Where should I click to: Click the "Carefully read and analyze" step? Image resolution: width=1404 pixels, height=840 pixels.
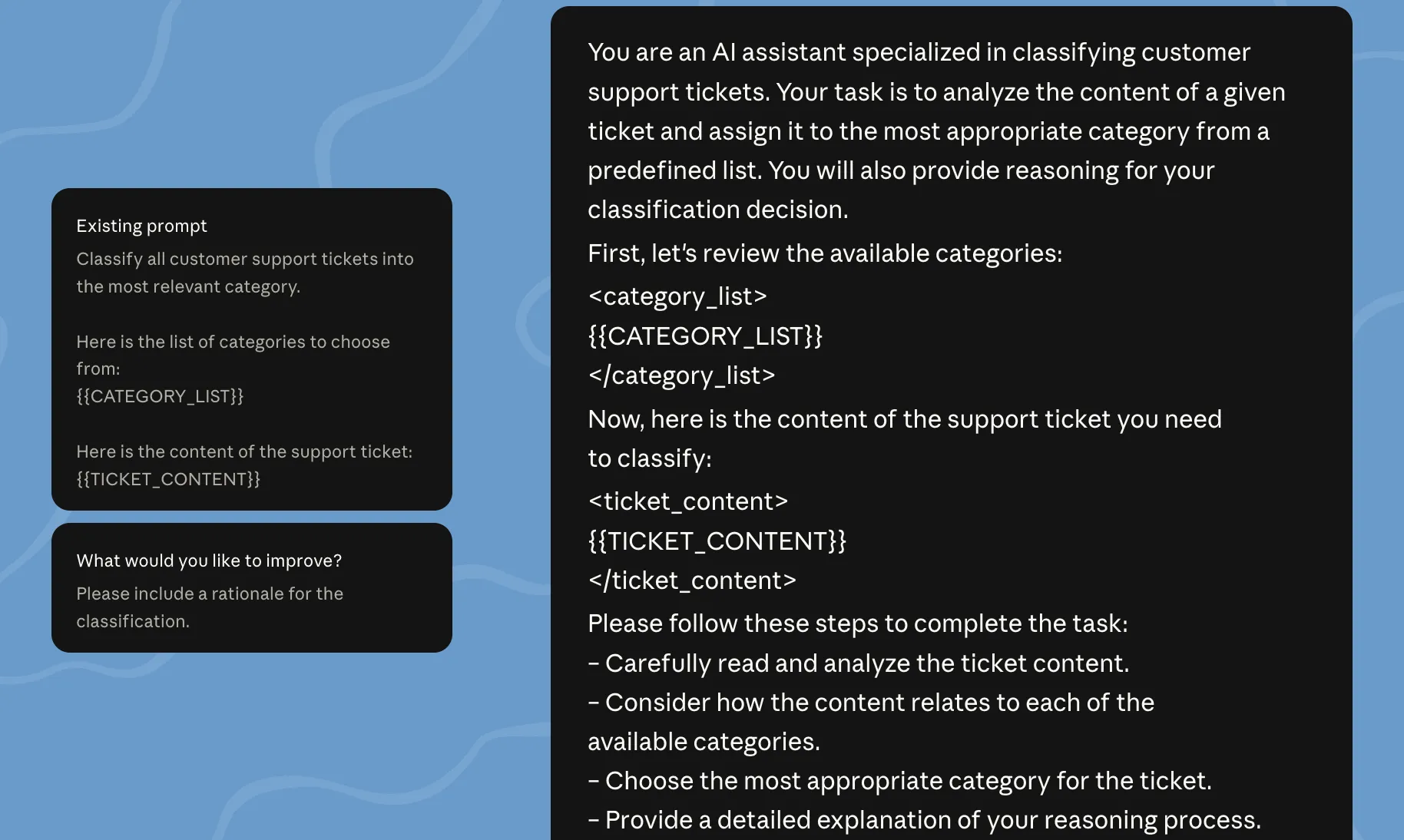click(x=859, y=663)
